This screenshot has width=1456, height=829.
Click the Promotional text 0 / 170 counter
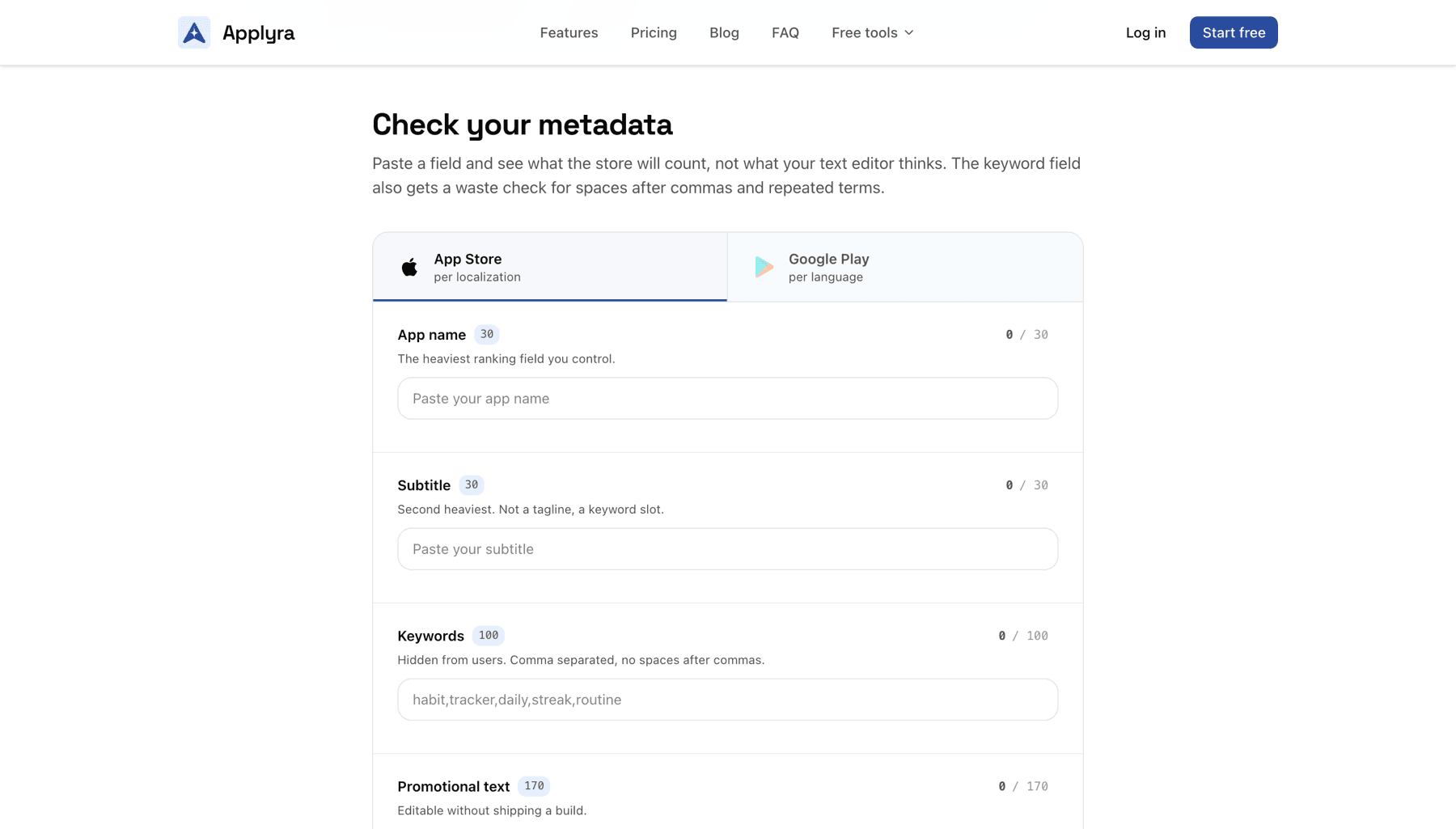pyautogui.click(x=1023, y=786)
